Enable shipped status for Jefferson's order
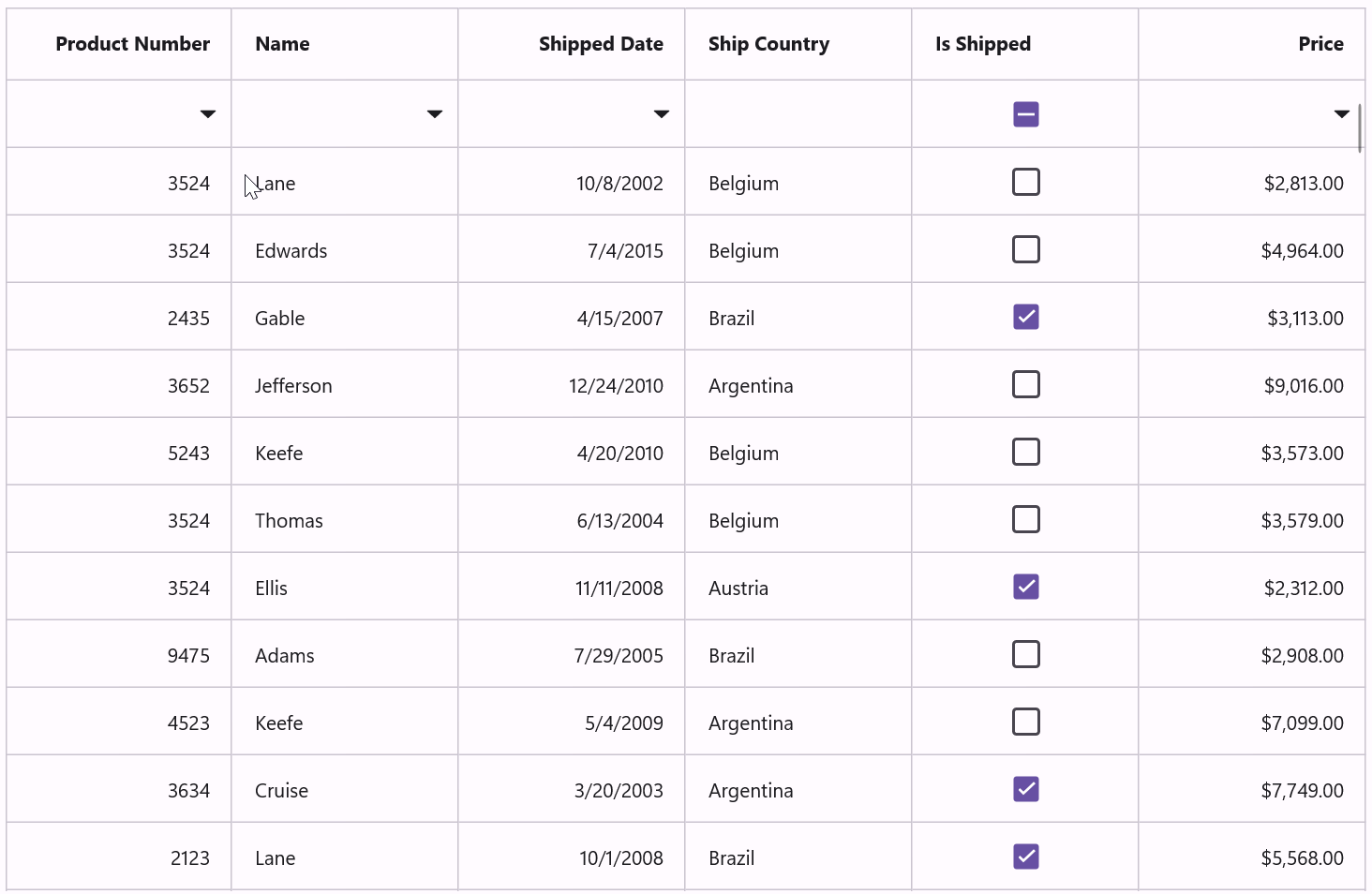The width and height of the screenshot is (1372, 894). pyautogui.click(x=1025, y=384)
